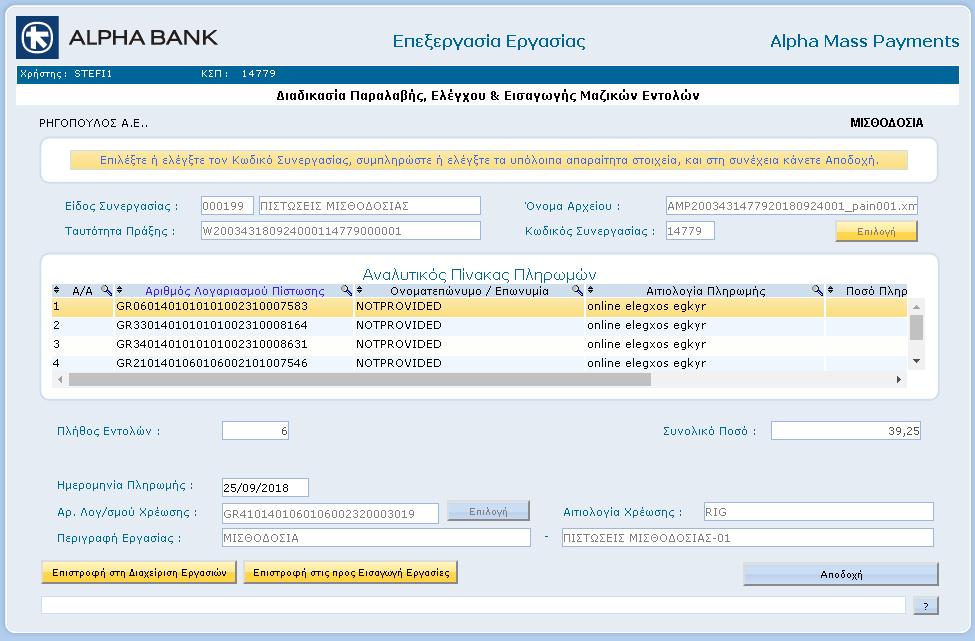Focus the Πλήθος Εντολών field
This screenshot has height=641, width=975.
255,431
